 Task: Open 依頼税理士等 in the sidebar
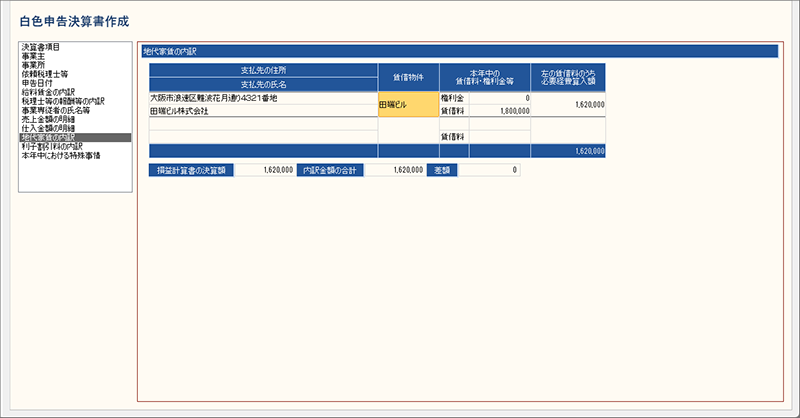[x=44, y=74]
